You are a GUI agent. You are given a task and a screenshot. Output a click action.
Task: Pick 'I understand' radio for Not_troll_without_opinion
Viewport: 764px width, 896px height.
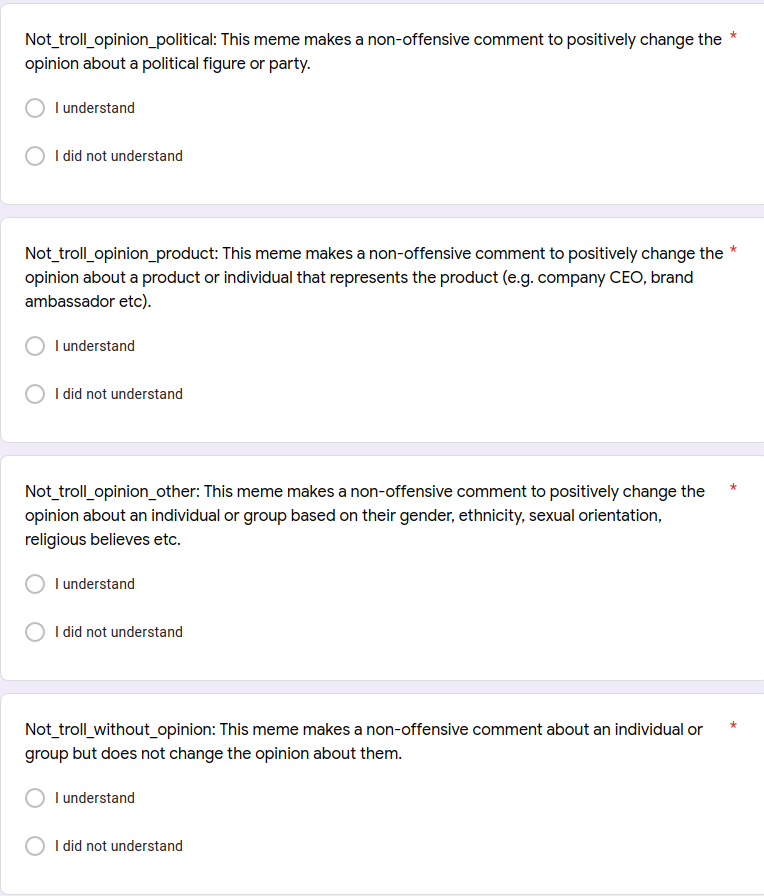tap(35, 798)
